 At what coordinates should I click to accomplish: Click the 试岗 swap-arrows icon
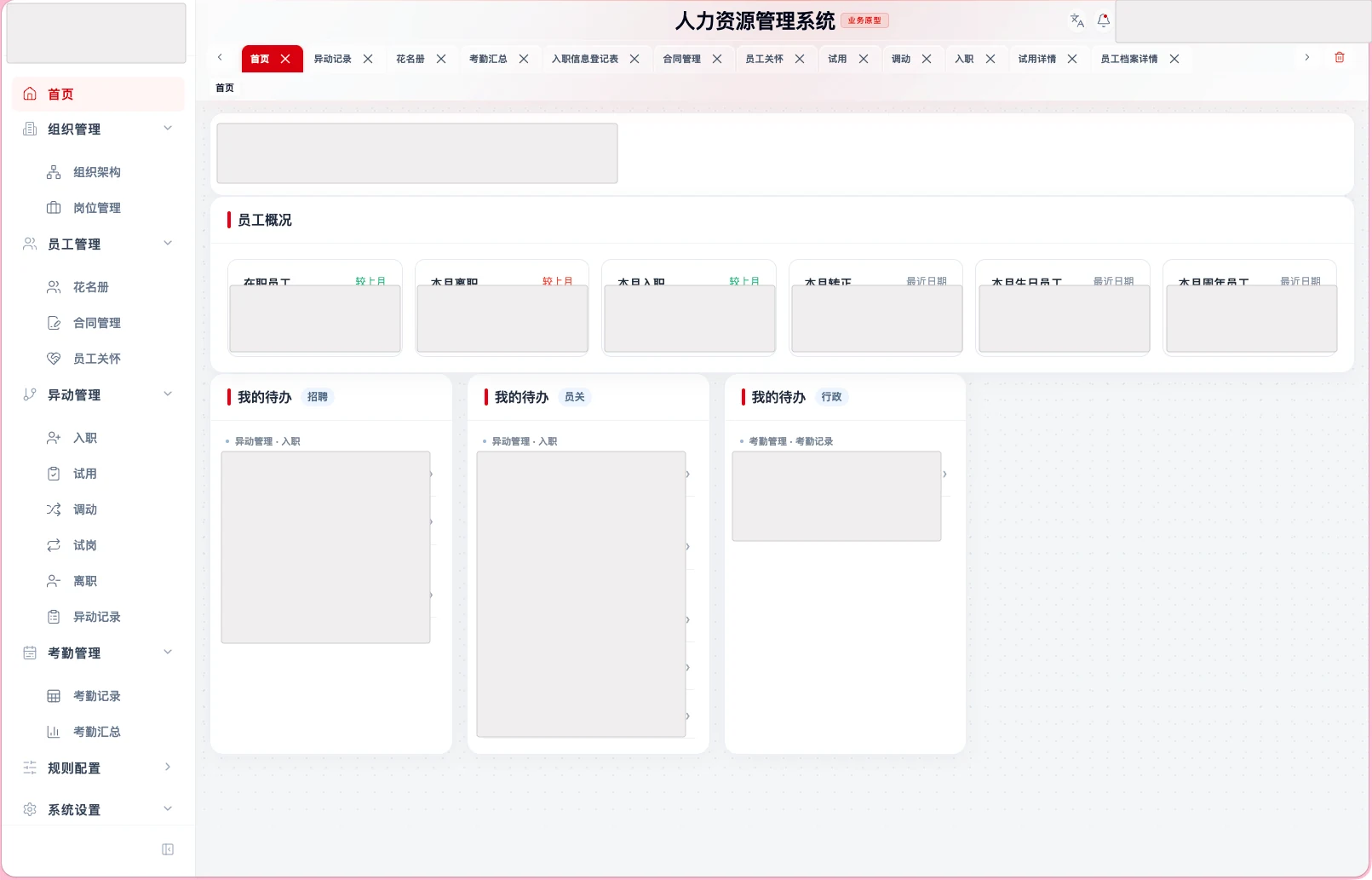click(x=54, y=545)
